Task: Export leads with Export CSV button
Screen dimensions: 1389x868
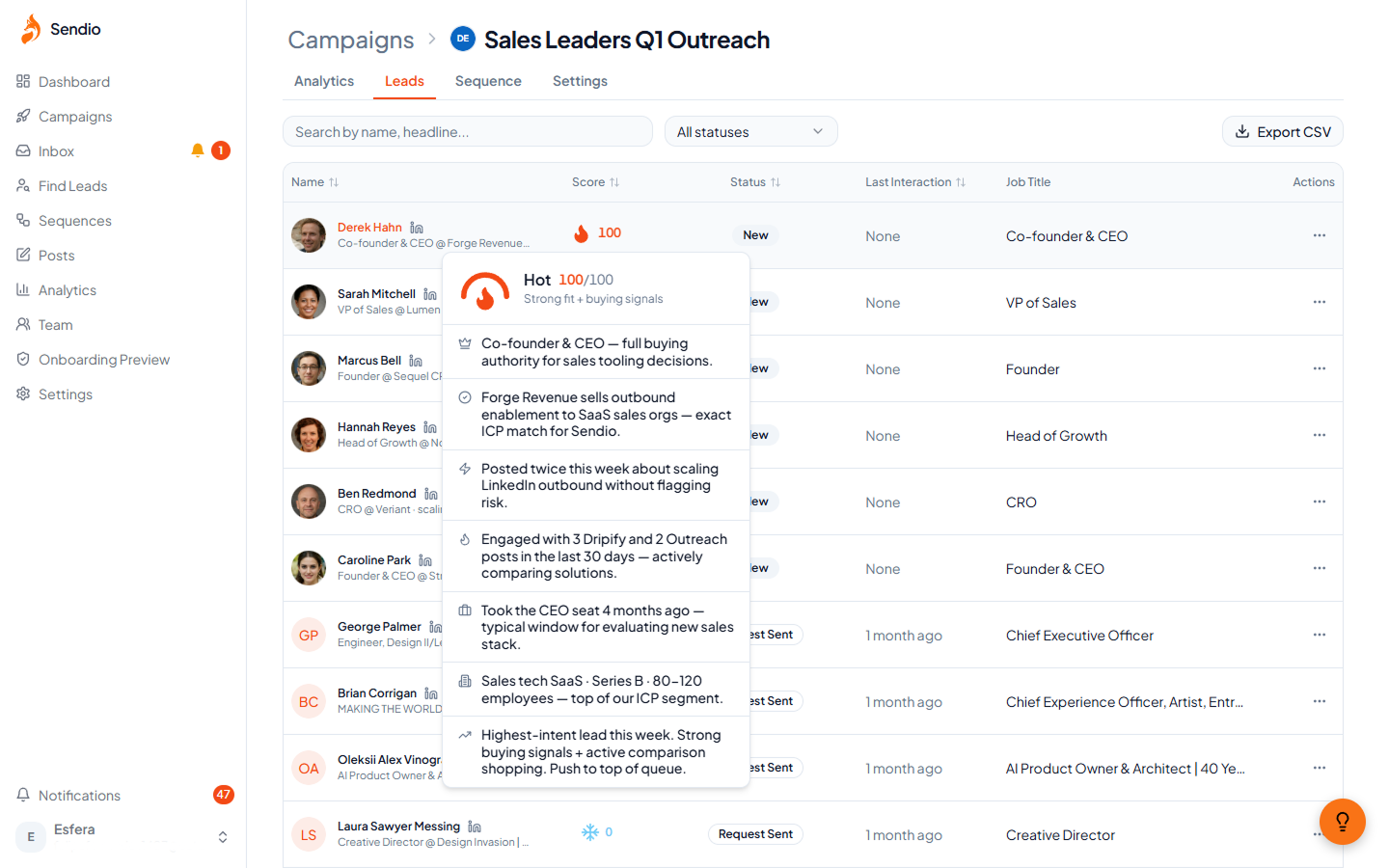Action: pos(1283,132)
